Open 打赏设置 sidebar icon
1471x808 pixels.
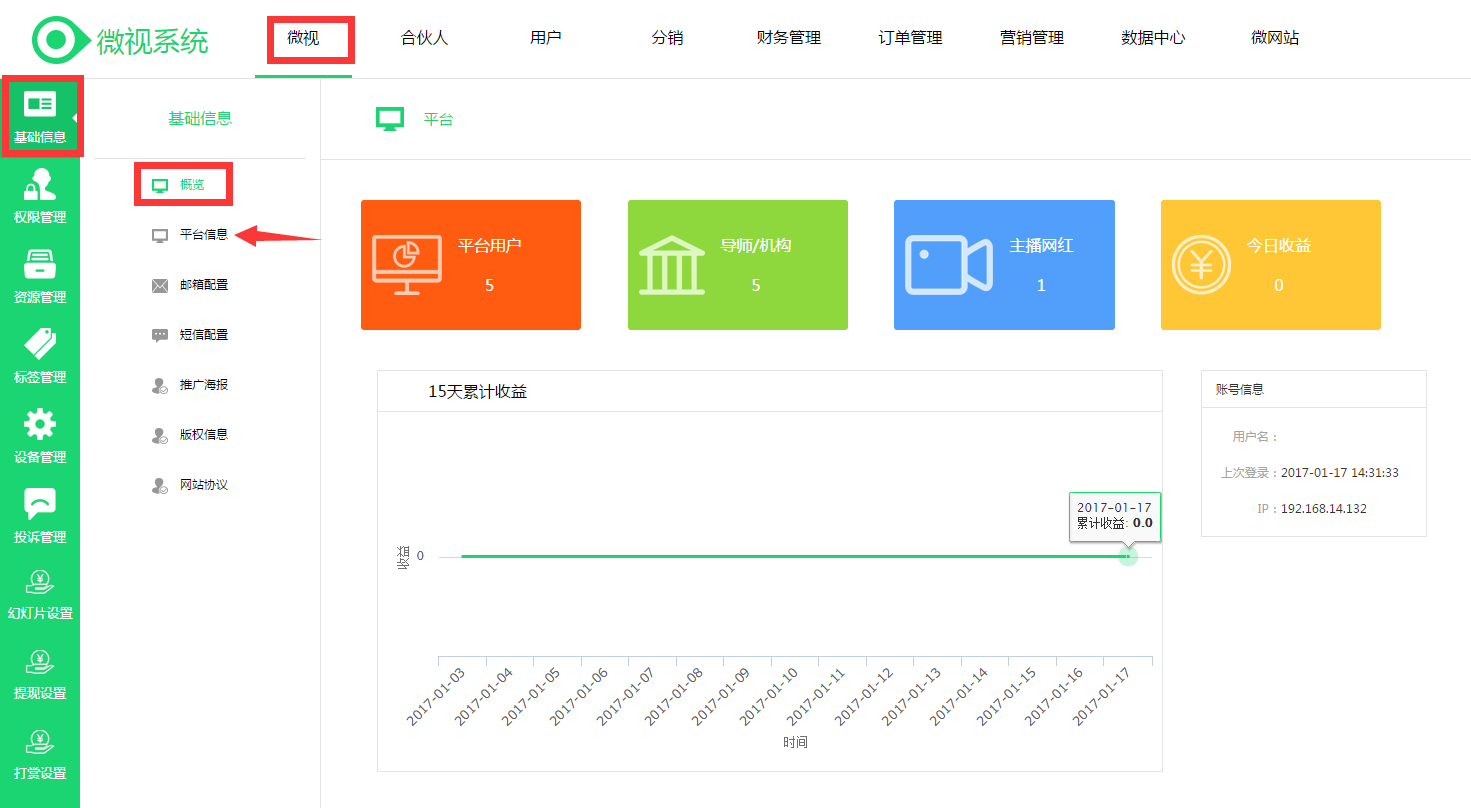tap(40, 742)
